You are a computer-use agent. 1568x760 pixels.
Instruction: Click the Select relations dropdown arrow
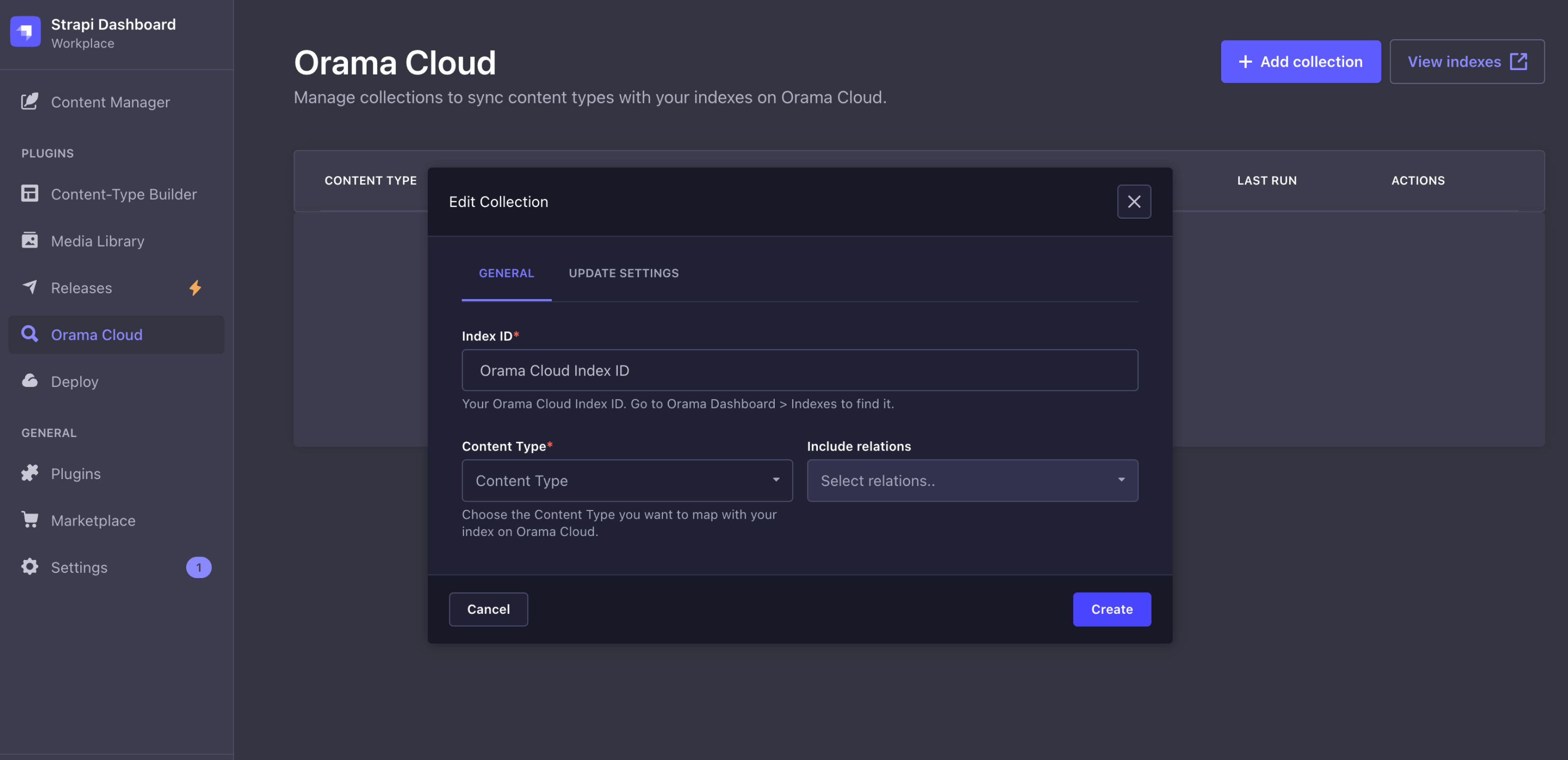point(1121,480)
